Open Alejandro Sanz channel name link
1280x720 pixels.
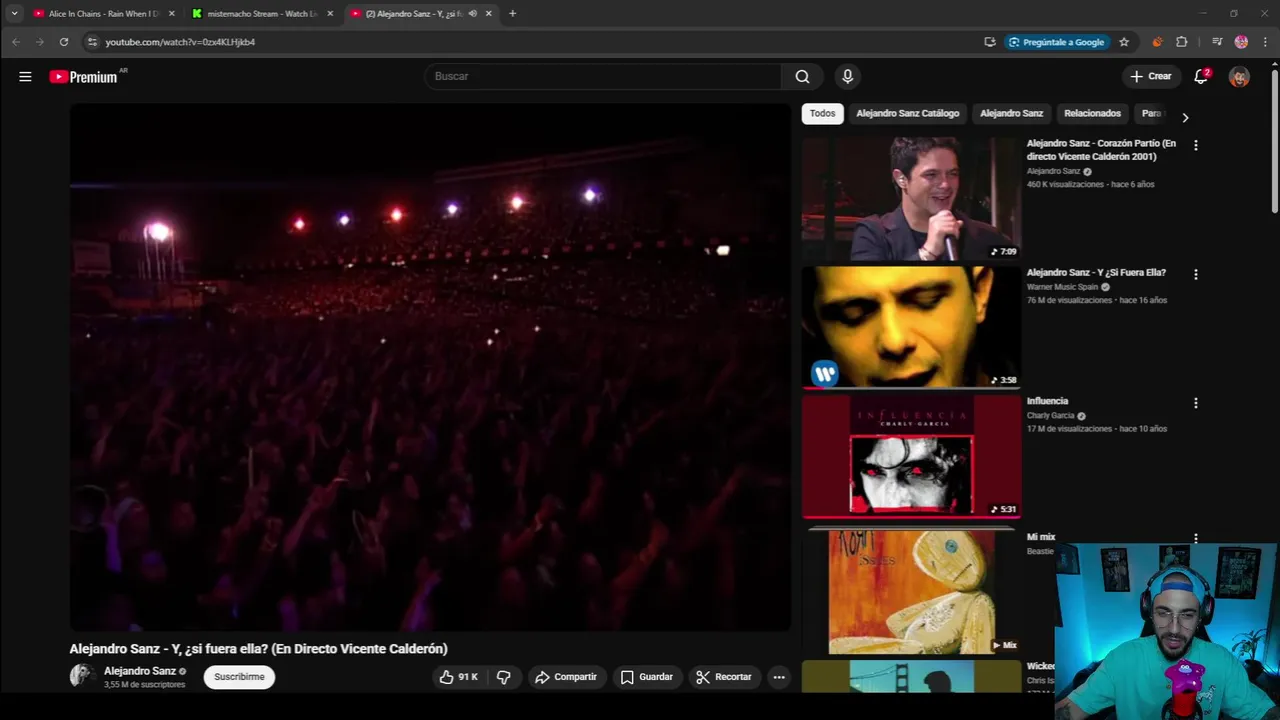(x=140, y=671)
